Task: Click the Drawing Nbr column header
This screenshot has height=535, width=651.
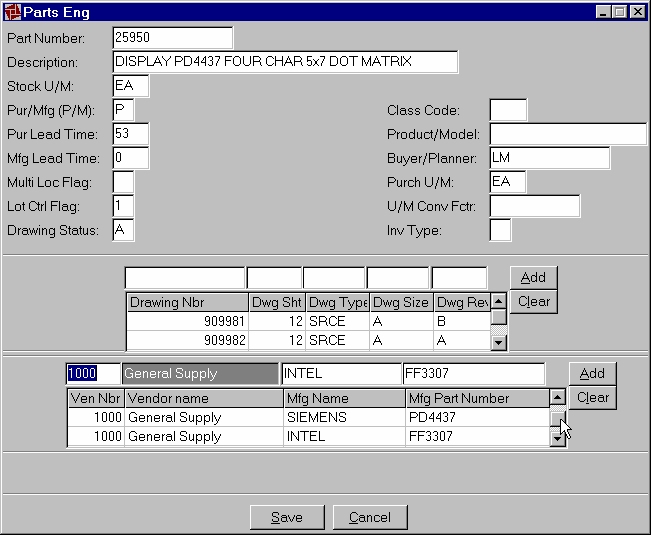Action: point(187,302)
